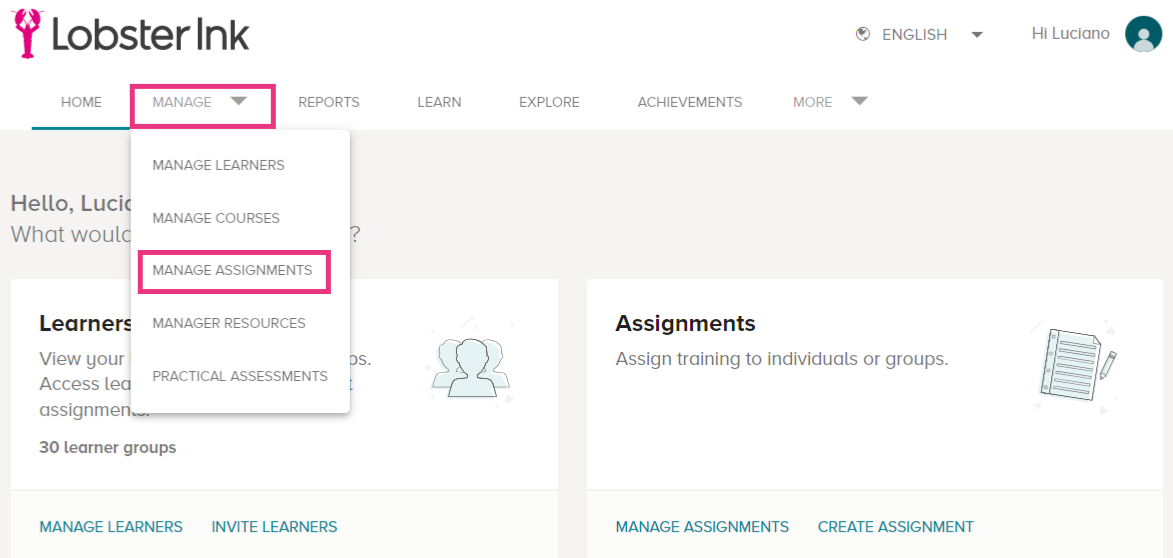The height and width of the screenshot is (558, 1173).
Task: Click the globe language icon
Action: [863, 34]
